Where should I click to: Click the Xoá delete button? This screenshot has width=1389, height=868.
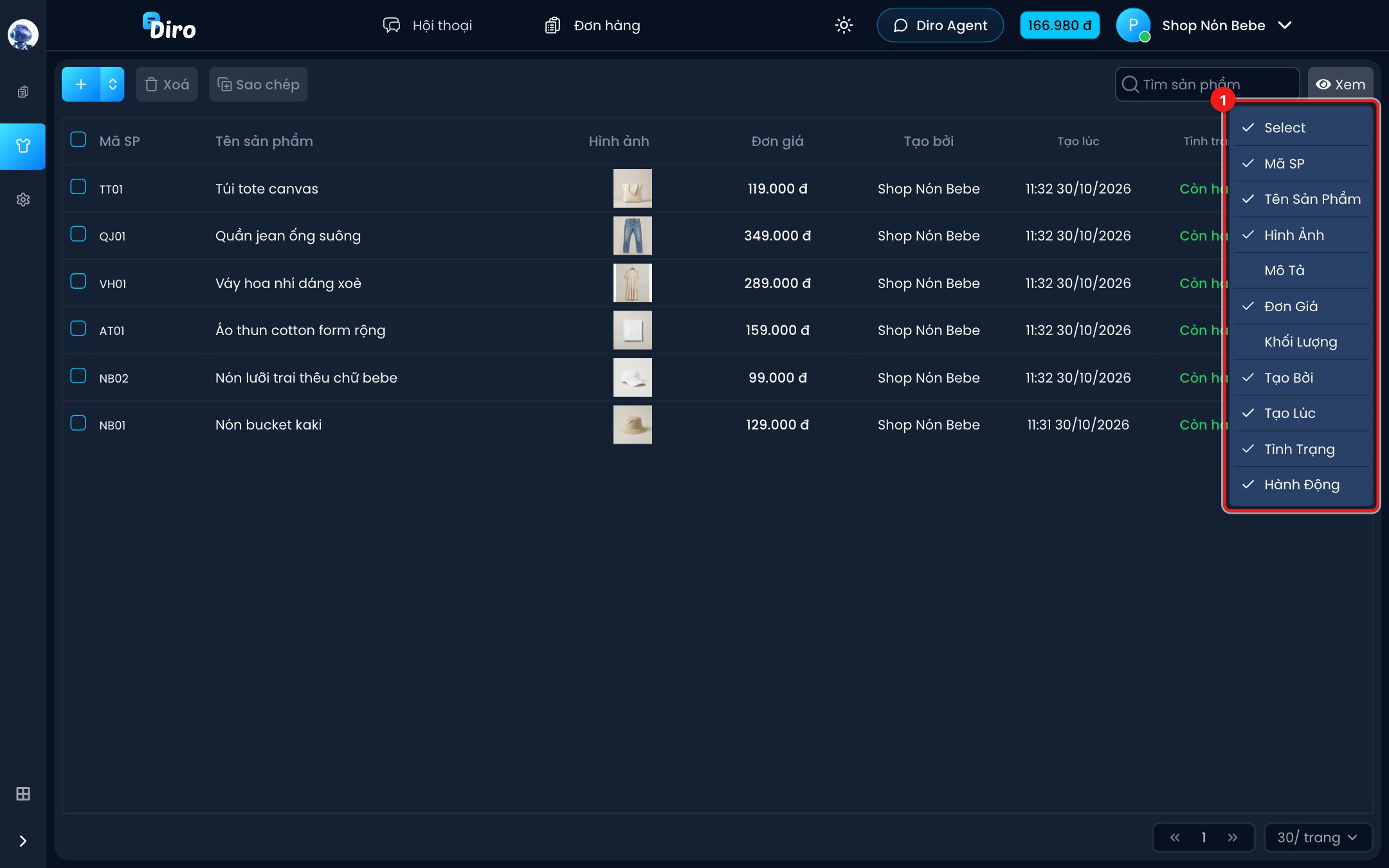pos(167,84)
